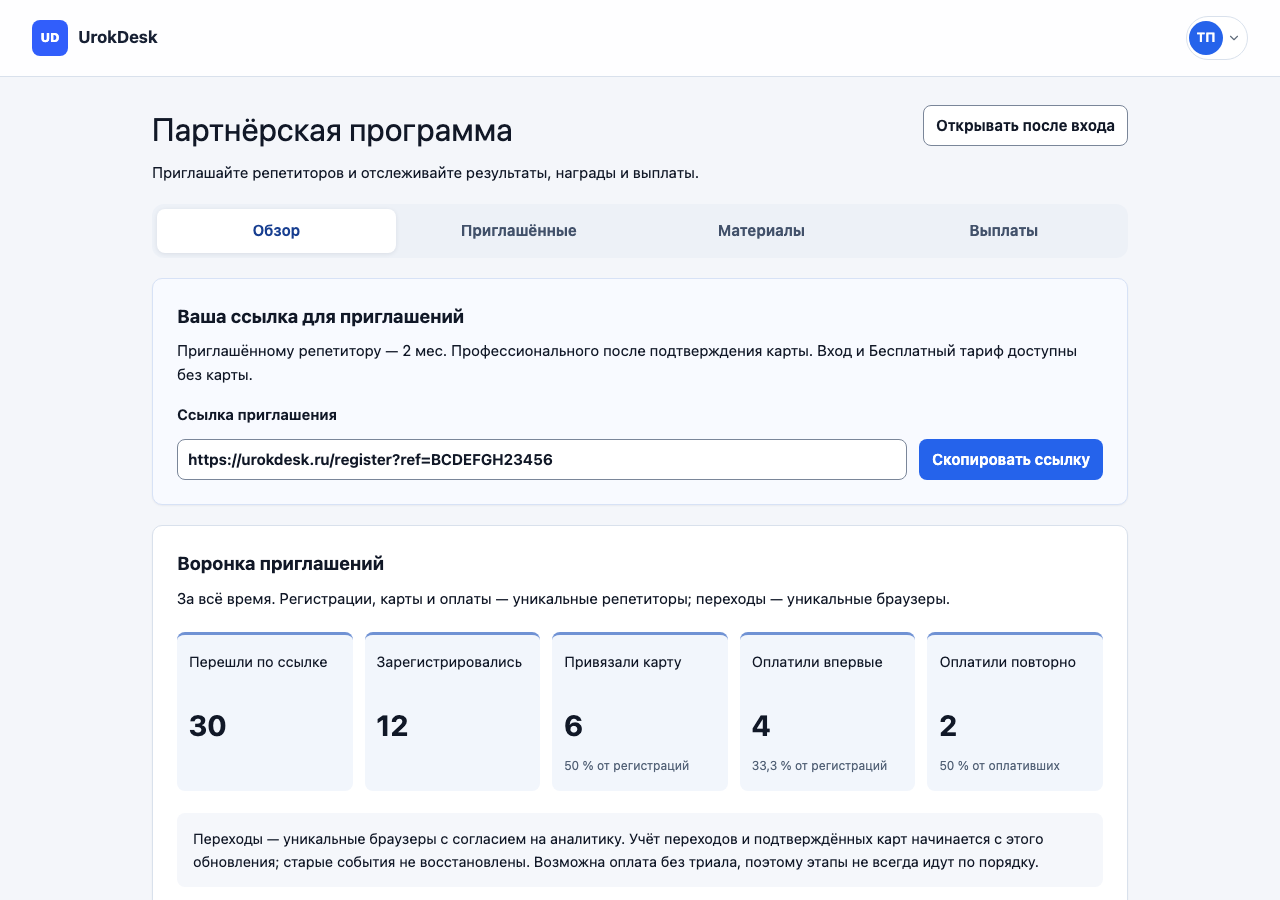1280x900 pixels.
Task: Select the Оплатили повторно card
Action: 1015,711
